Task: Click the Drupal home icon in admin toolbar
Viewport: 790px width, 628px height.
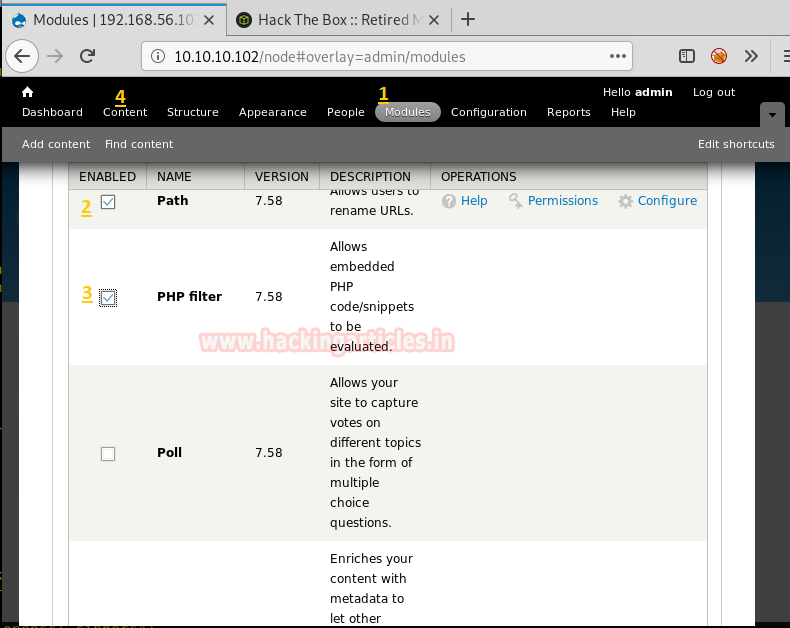Action: (x=27, y=92)
